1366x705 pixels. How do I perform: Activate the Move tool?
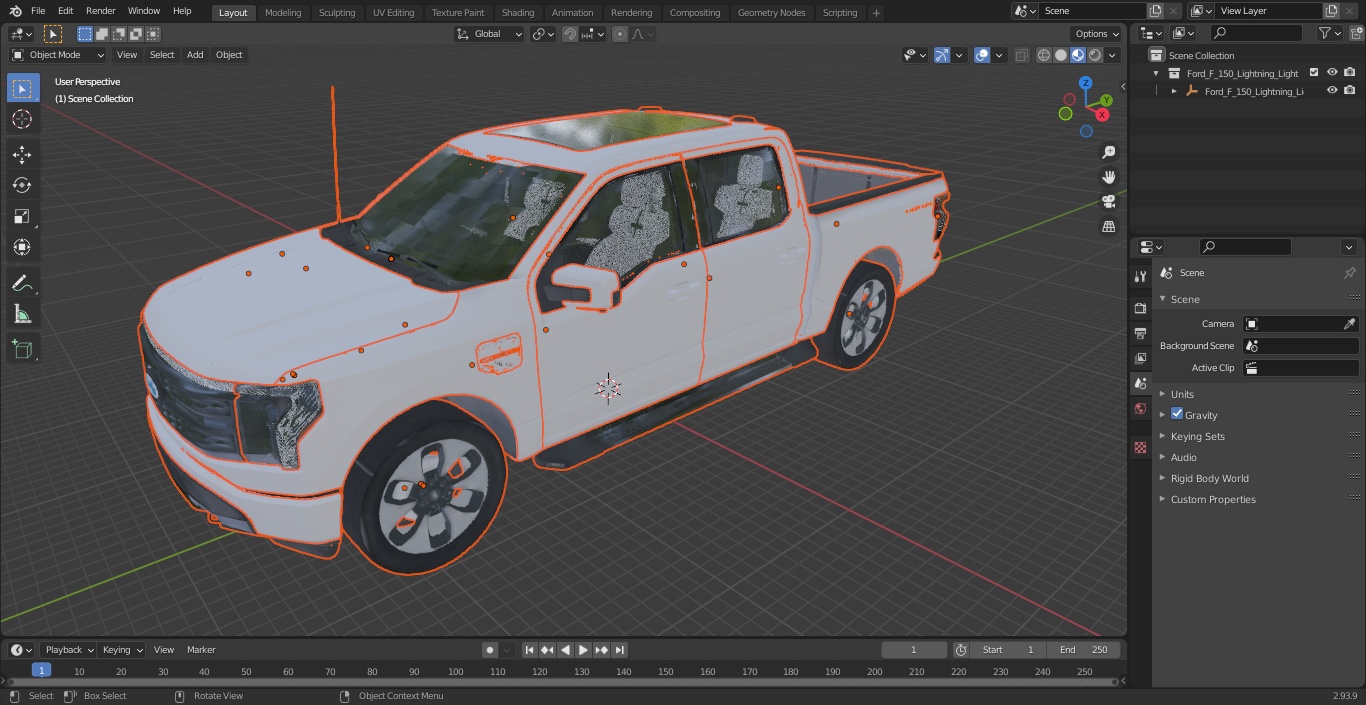[x=22, y=154]
